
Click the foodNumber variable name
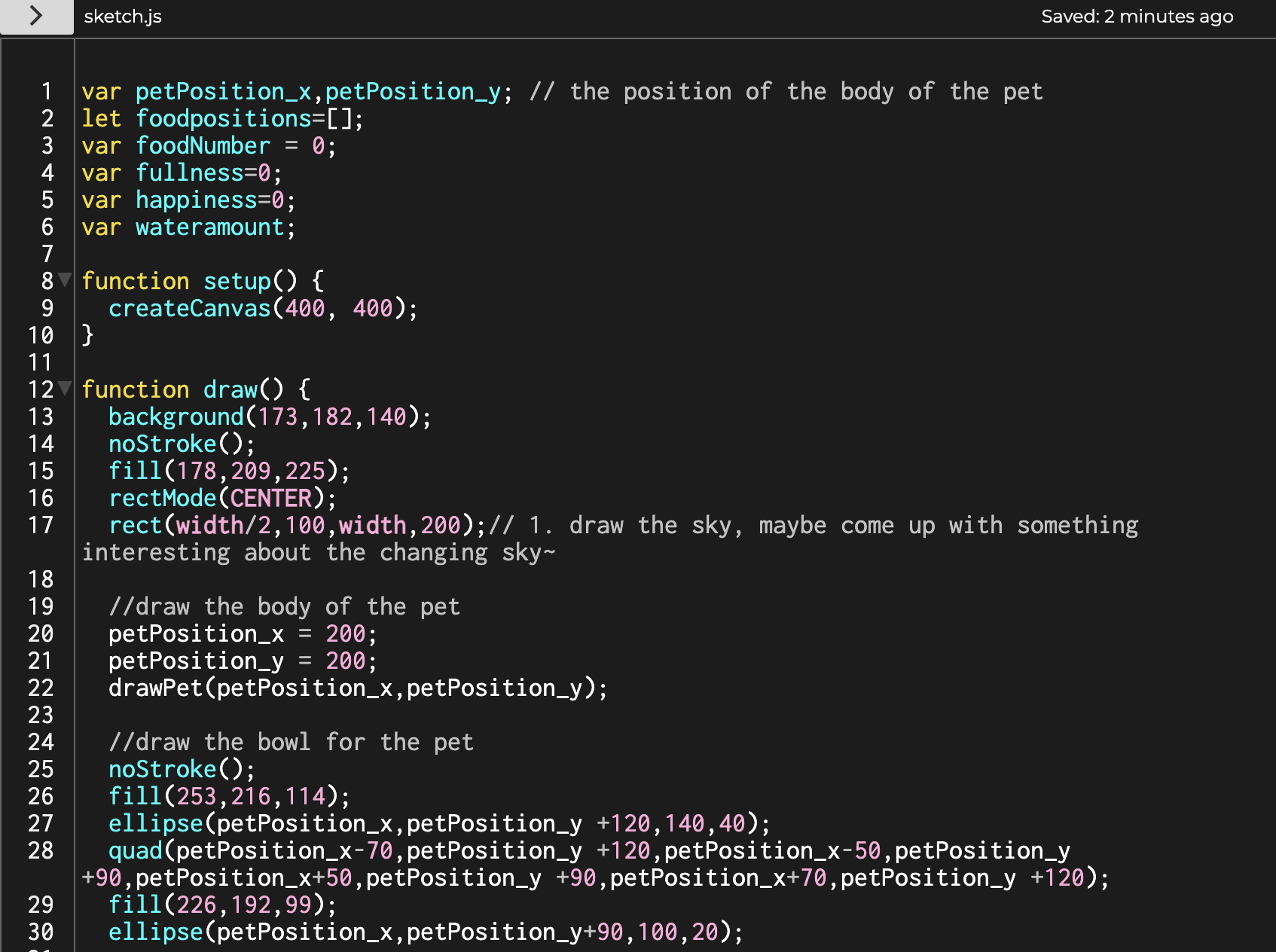[203, 146]
